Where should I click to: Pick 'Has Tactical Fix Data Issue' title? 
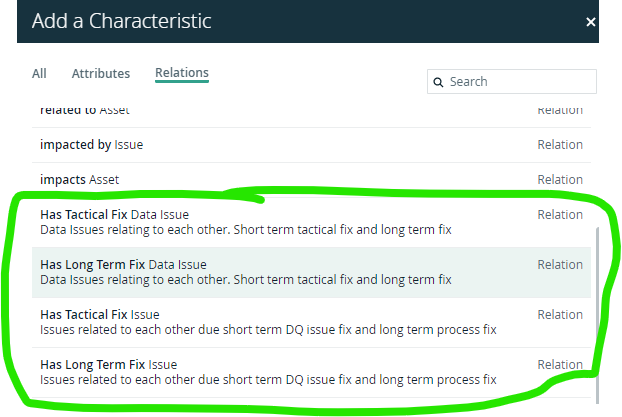(x=114, y=215)
